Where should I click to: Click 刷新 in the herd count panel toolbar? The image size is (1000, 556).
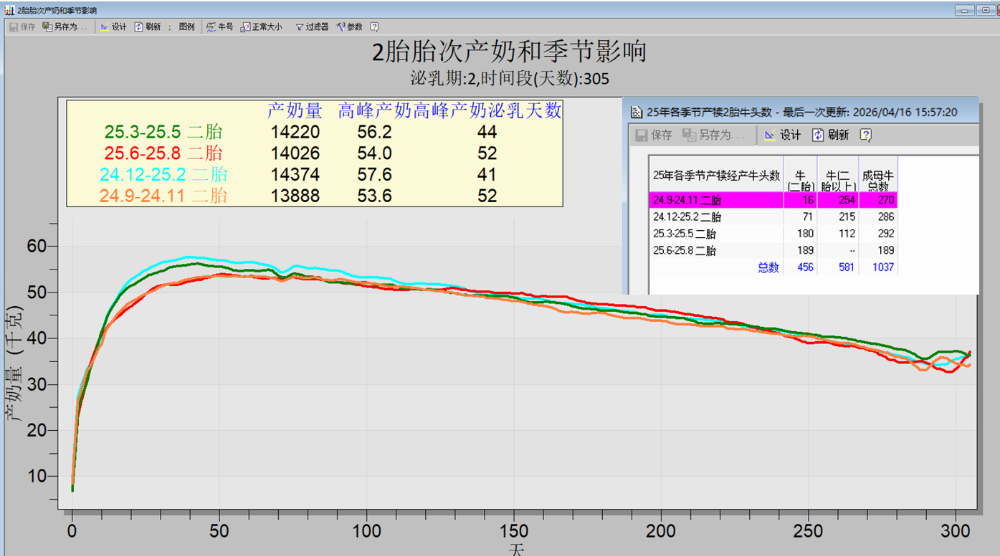[830, 135]
